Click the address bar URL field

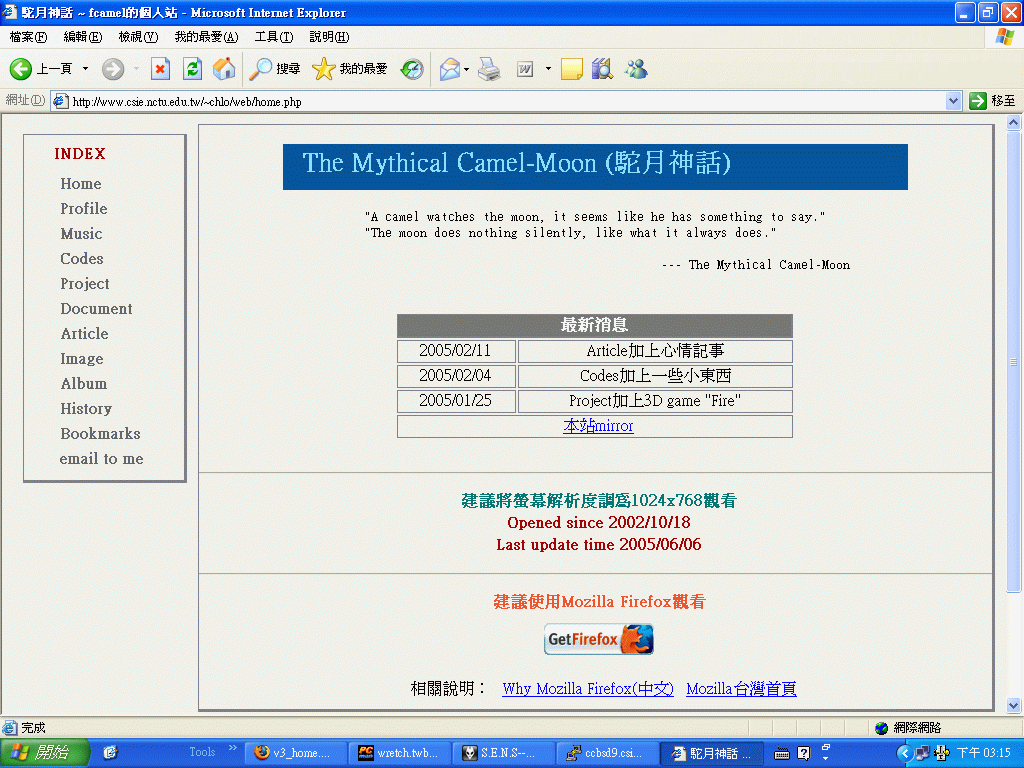[x=500, y=101]
